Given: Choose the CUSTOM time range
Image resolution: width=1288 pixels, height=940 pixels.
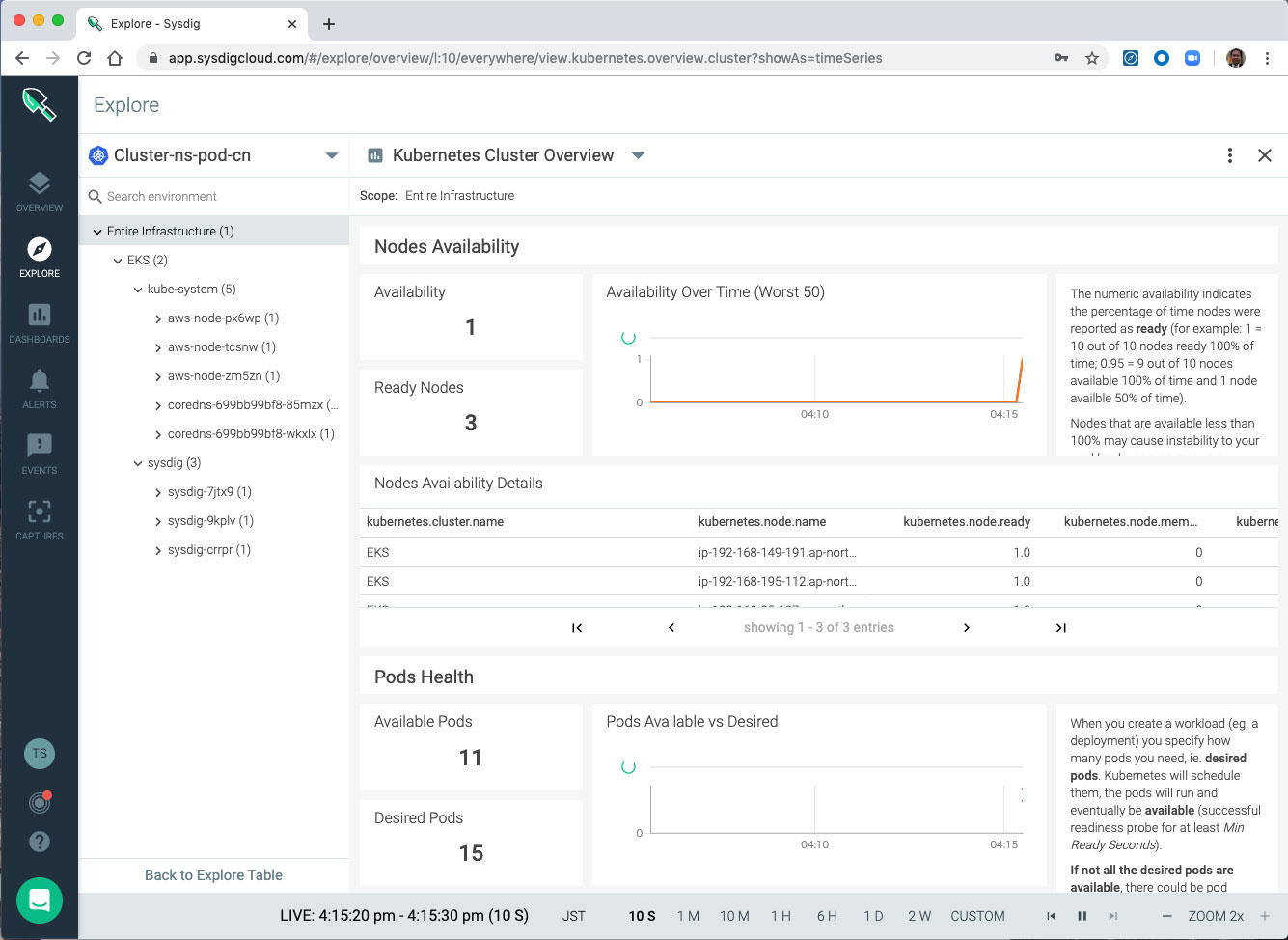Looking at the screenshot, I should point(977,916).
